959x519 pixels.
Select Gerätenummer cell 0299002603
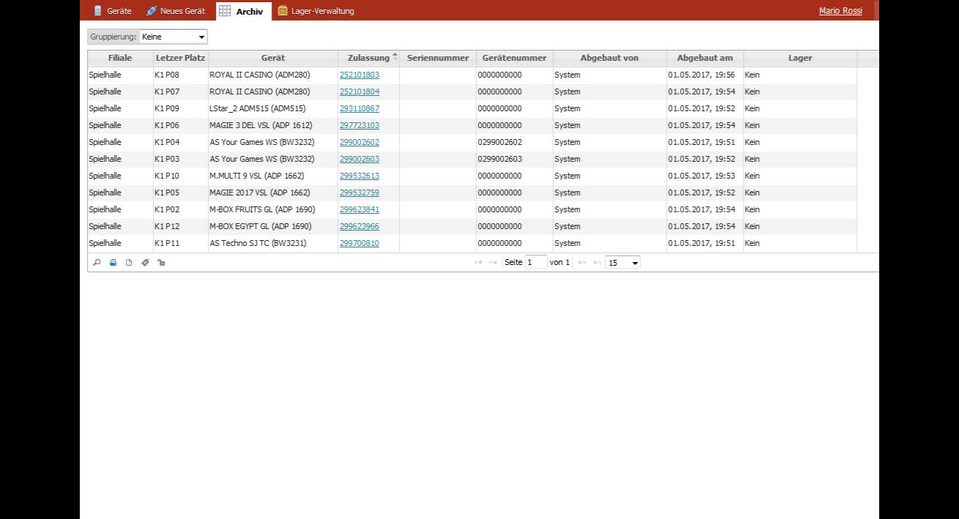coord(514,159)
